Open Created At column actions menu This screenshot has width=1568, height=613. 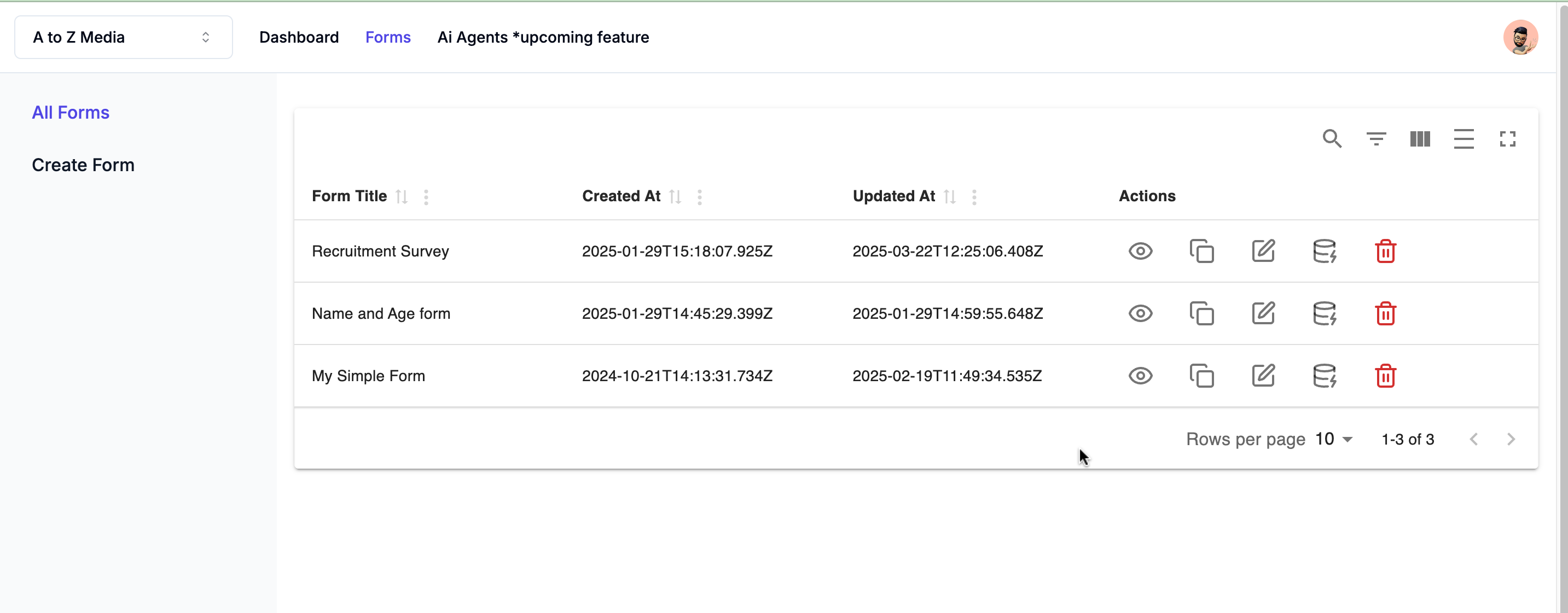click(699, 197)
